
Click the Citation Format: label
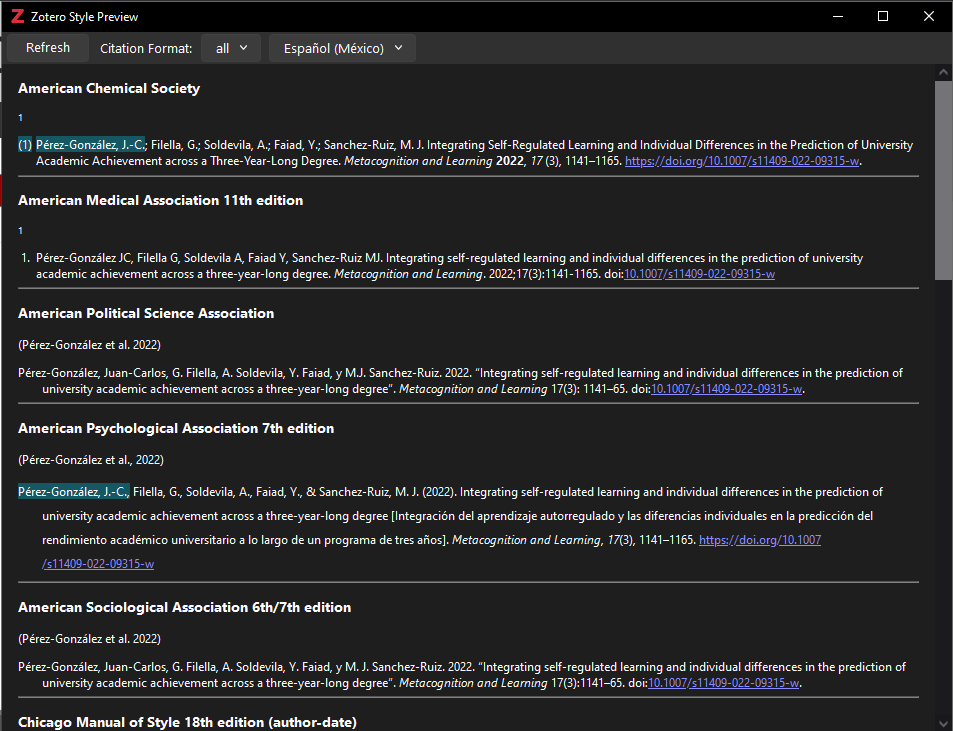tap(146, 49)
